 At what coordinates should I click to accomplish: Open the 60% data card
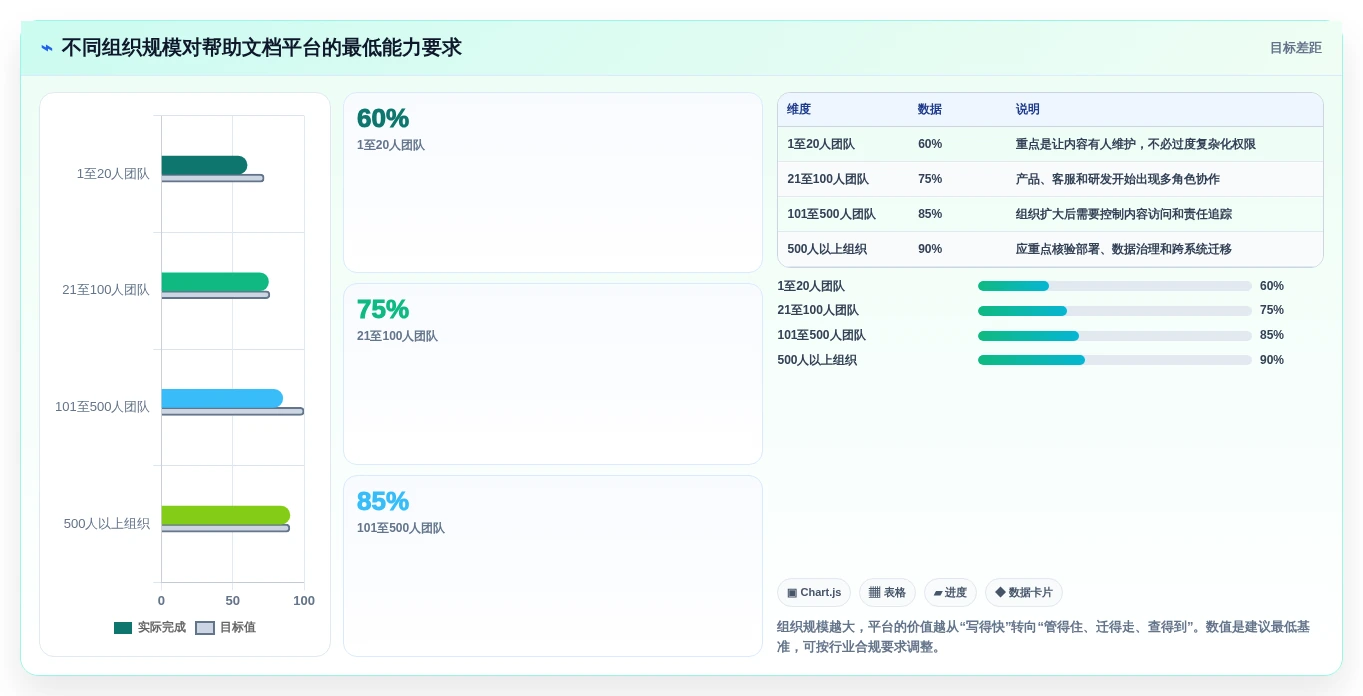coord(553,183)
